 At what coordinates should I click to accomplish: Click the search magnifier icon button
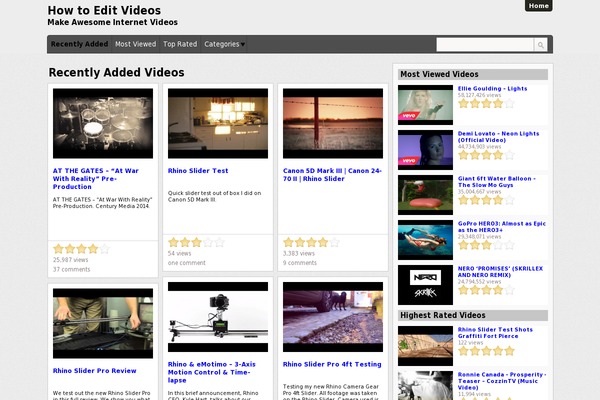pos(540,45)
